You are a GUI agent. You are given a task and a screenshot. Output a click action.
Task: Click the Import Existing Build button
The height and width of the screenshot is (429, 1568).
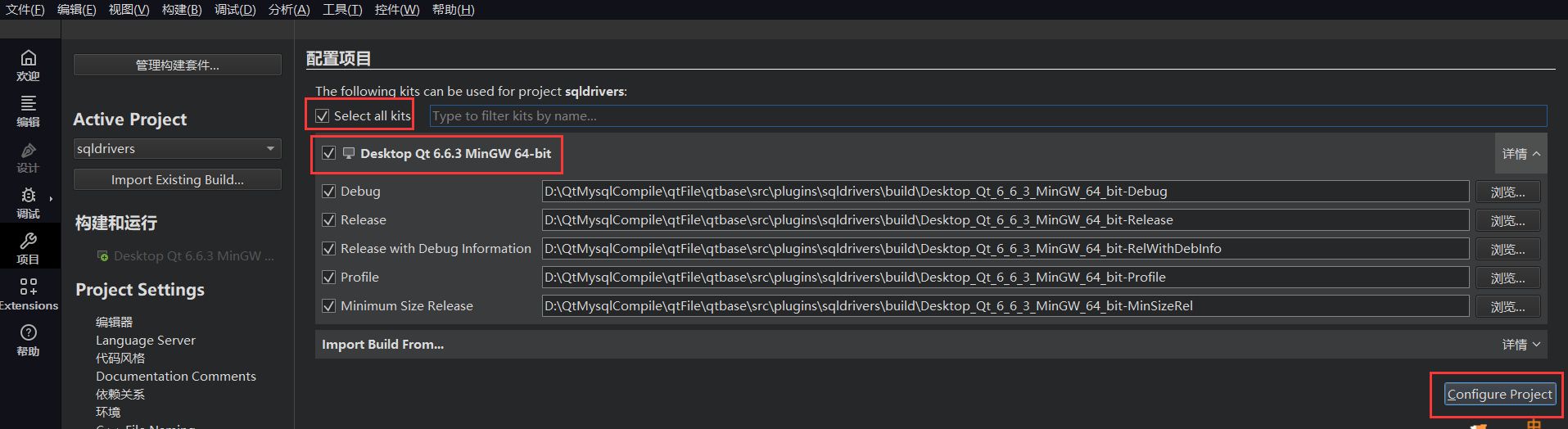[177, 179]
